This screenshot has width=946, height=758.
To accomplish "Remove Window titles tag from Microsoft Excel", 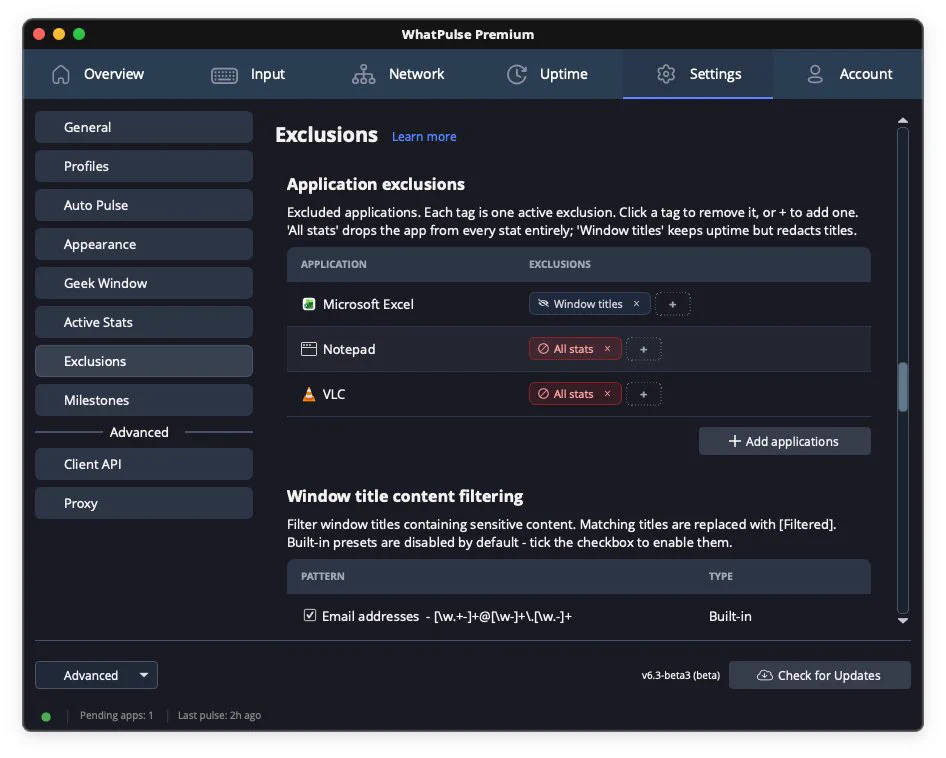I will (636, 304).
